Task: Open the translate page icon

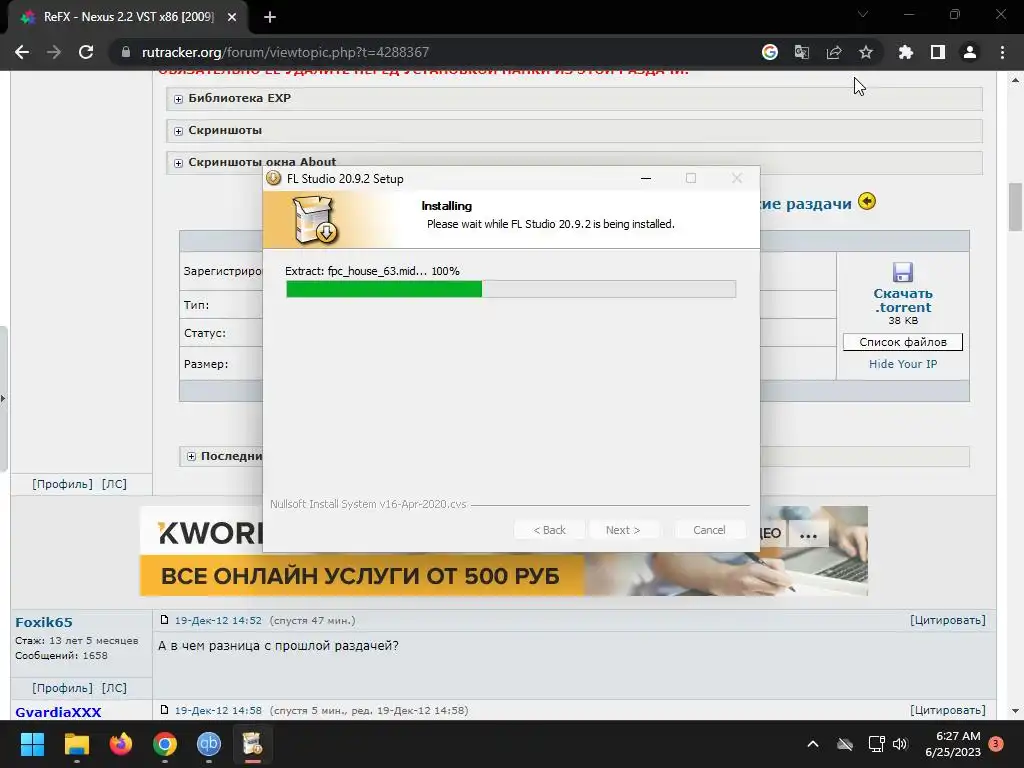Action: [802, 52]
